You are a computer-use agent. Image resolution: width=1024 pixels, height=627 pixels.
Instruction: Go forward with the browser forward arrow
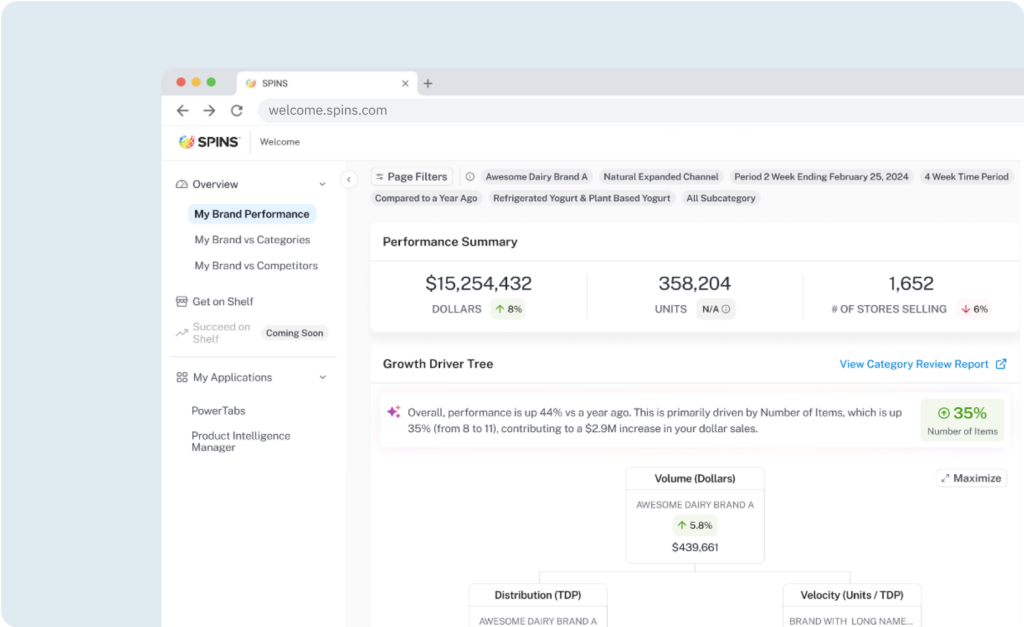point(209,110)
